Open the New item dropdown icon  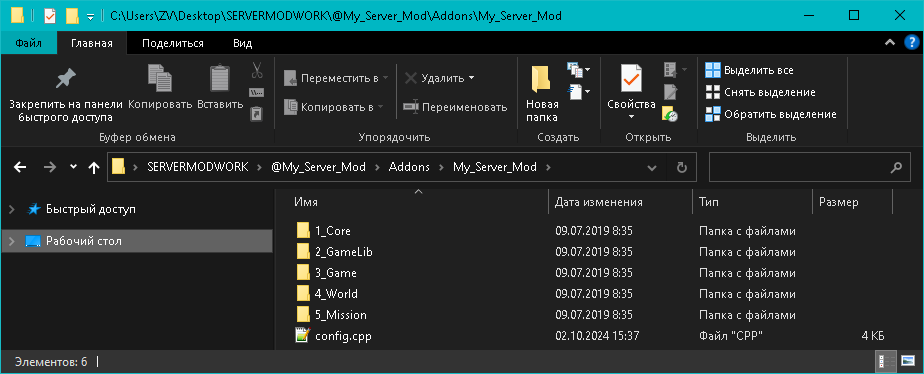point(578,71)
